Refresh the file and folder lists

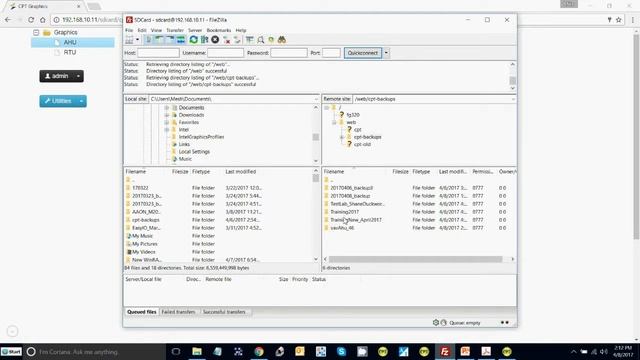tap(193, 40)
